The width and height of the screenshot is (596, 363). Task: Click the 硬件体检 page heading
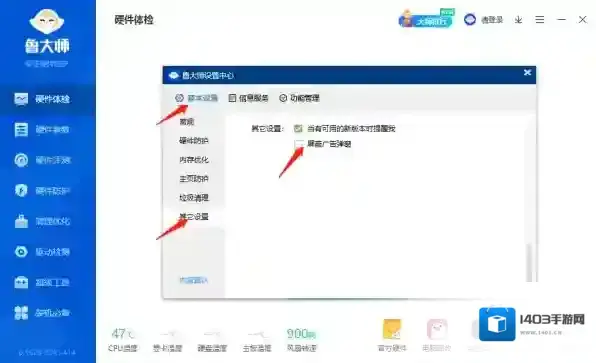click(x=134, y=19)
